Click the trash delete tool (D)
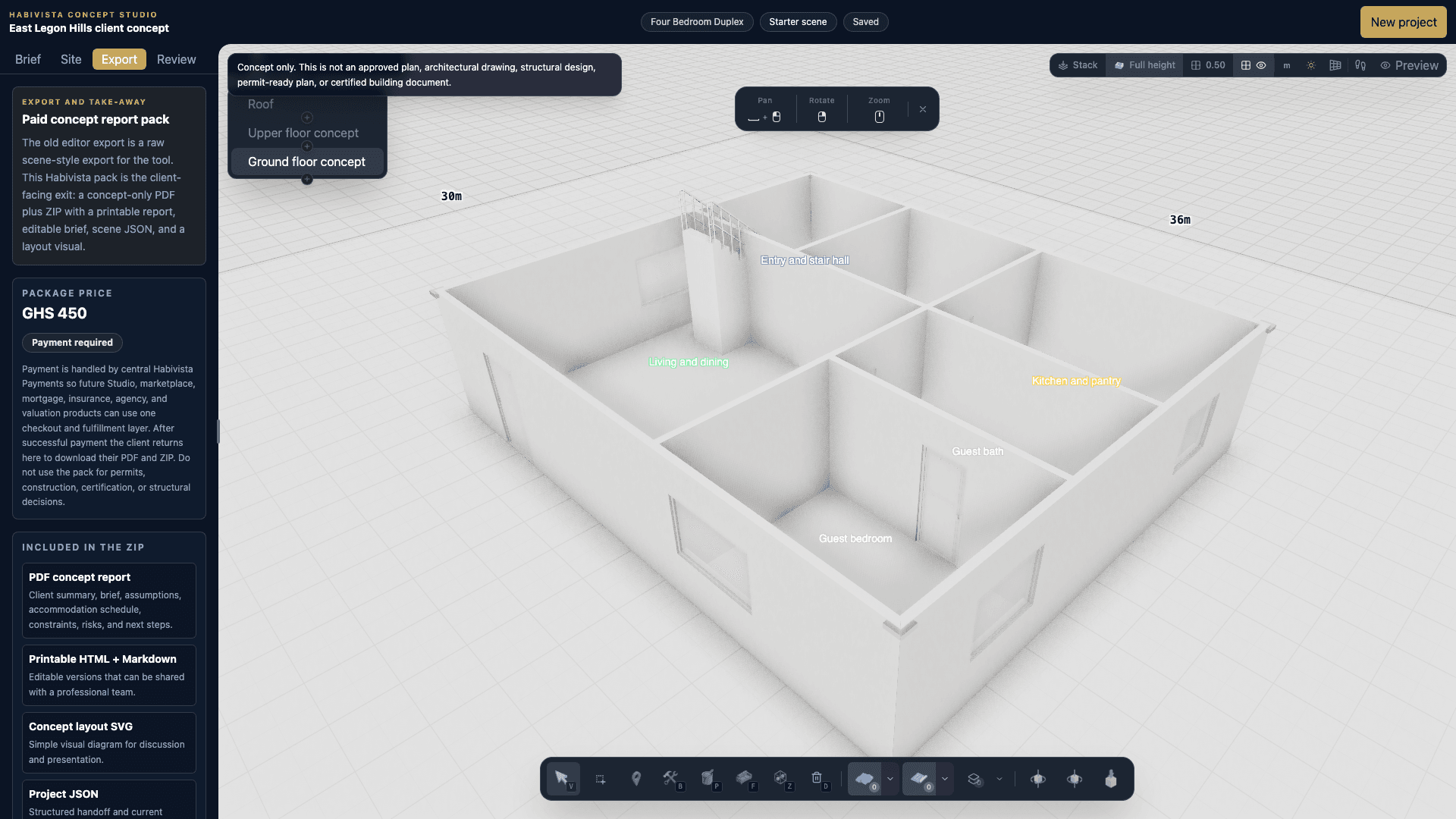 (817, 779)
